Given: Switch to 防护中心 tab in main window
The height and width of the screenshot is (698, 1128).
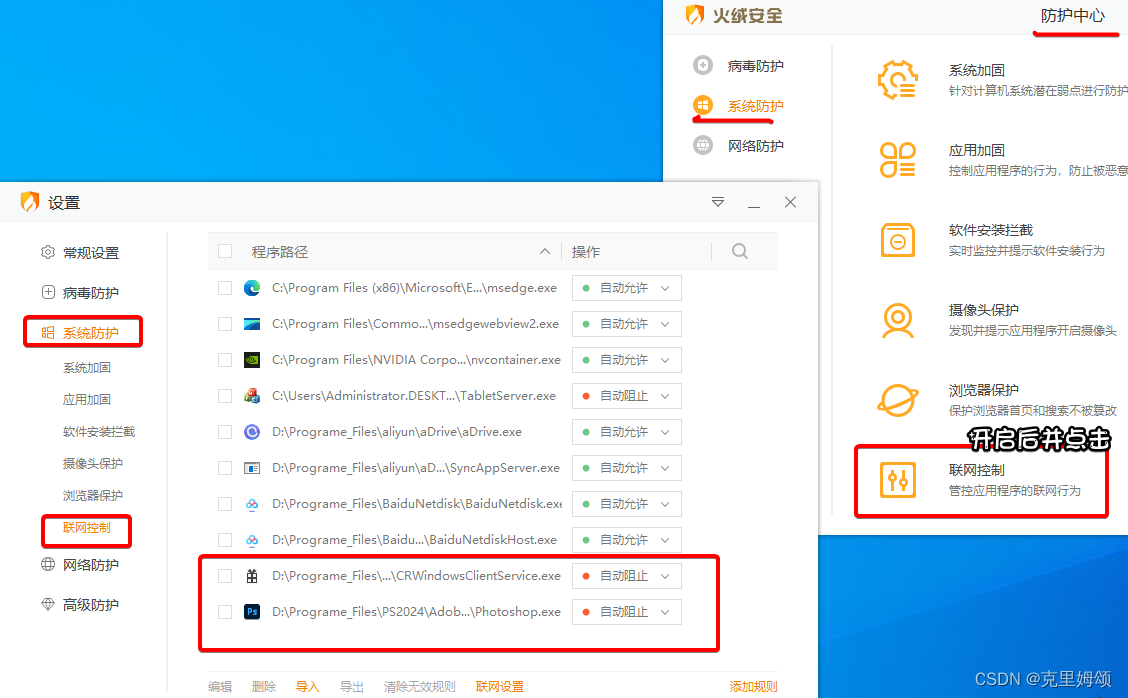Looking at the screenshot, I should [1073, 15].
